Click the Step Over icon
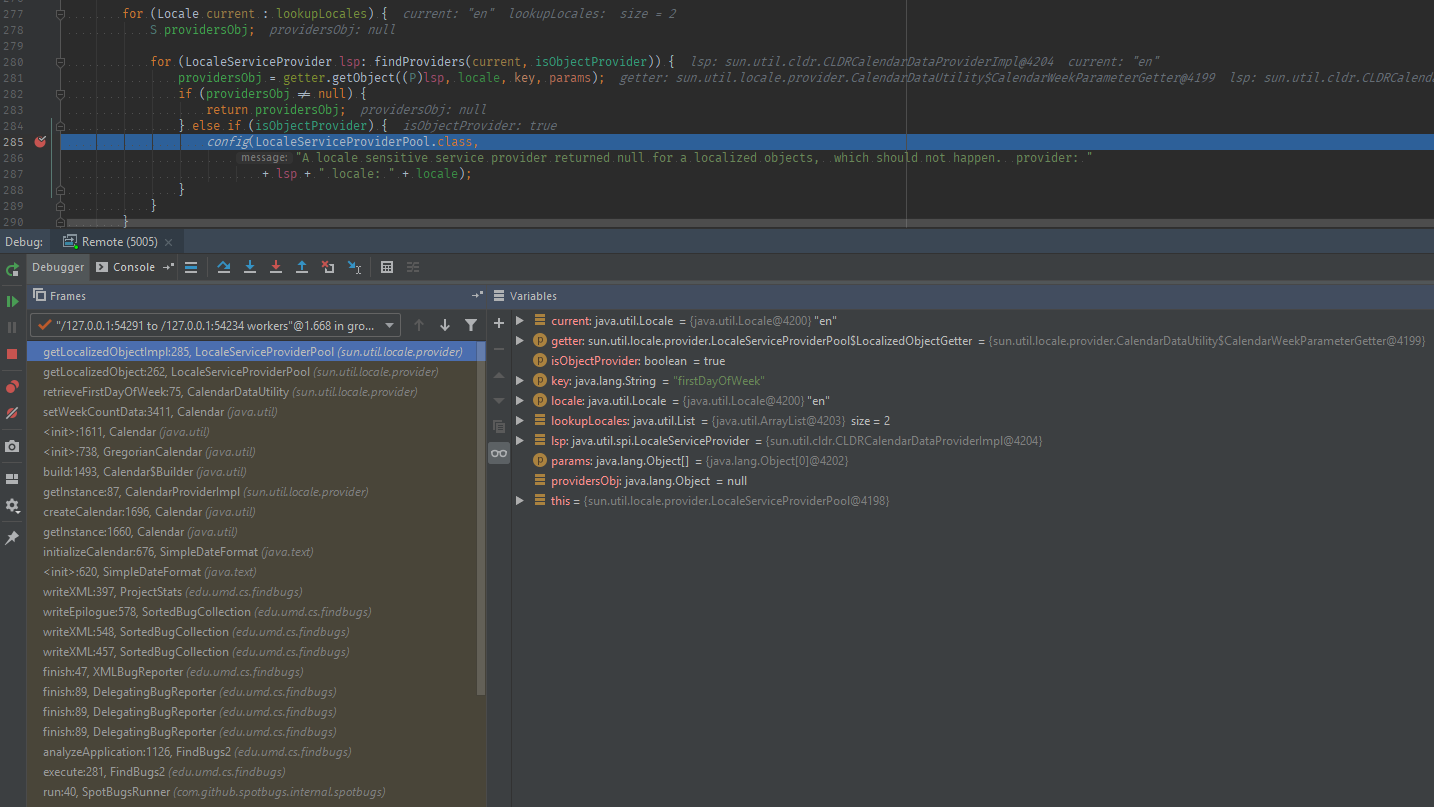Viewport: 1434px width, 807px height. (224, 267)
